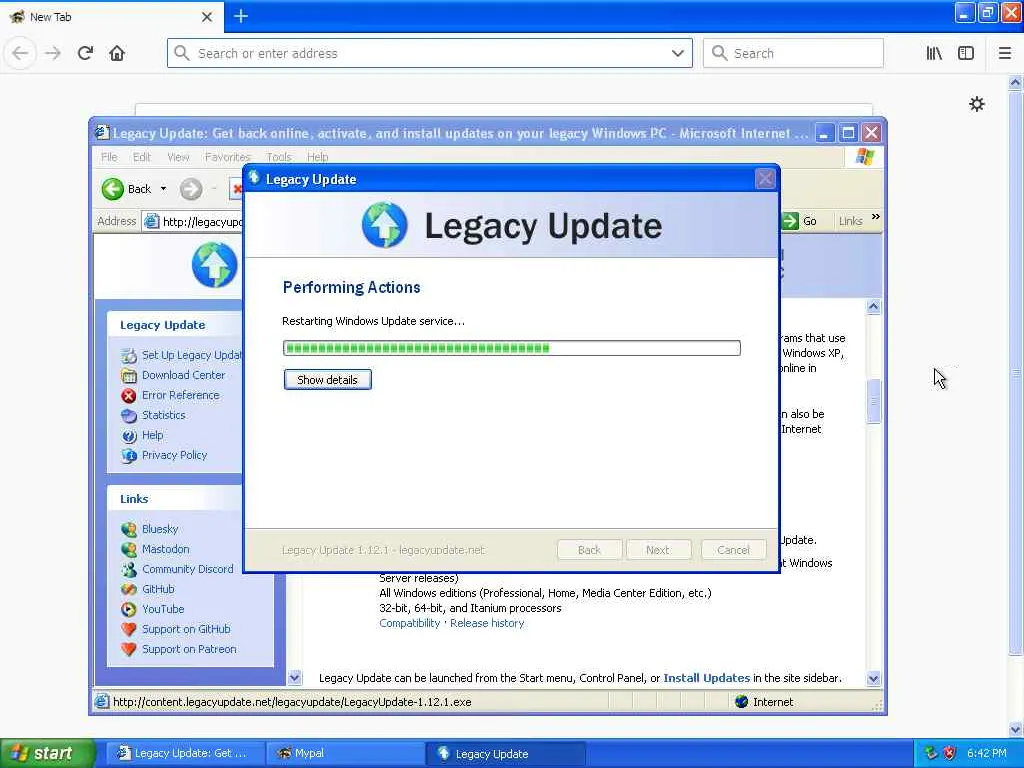Click the Next button in installer

pyautogui.click(x=658, y=550)
